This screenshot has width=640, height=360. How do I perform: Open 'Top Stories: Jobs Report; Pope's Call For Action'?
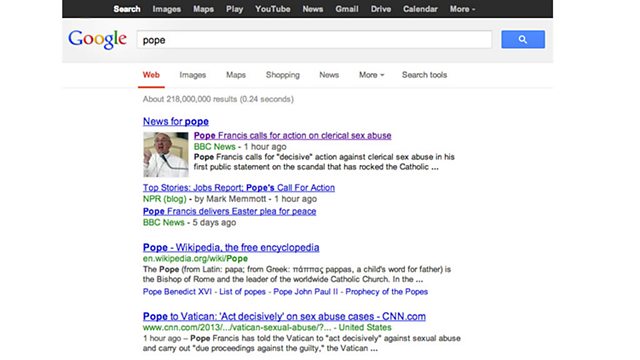[239, 188]
